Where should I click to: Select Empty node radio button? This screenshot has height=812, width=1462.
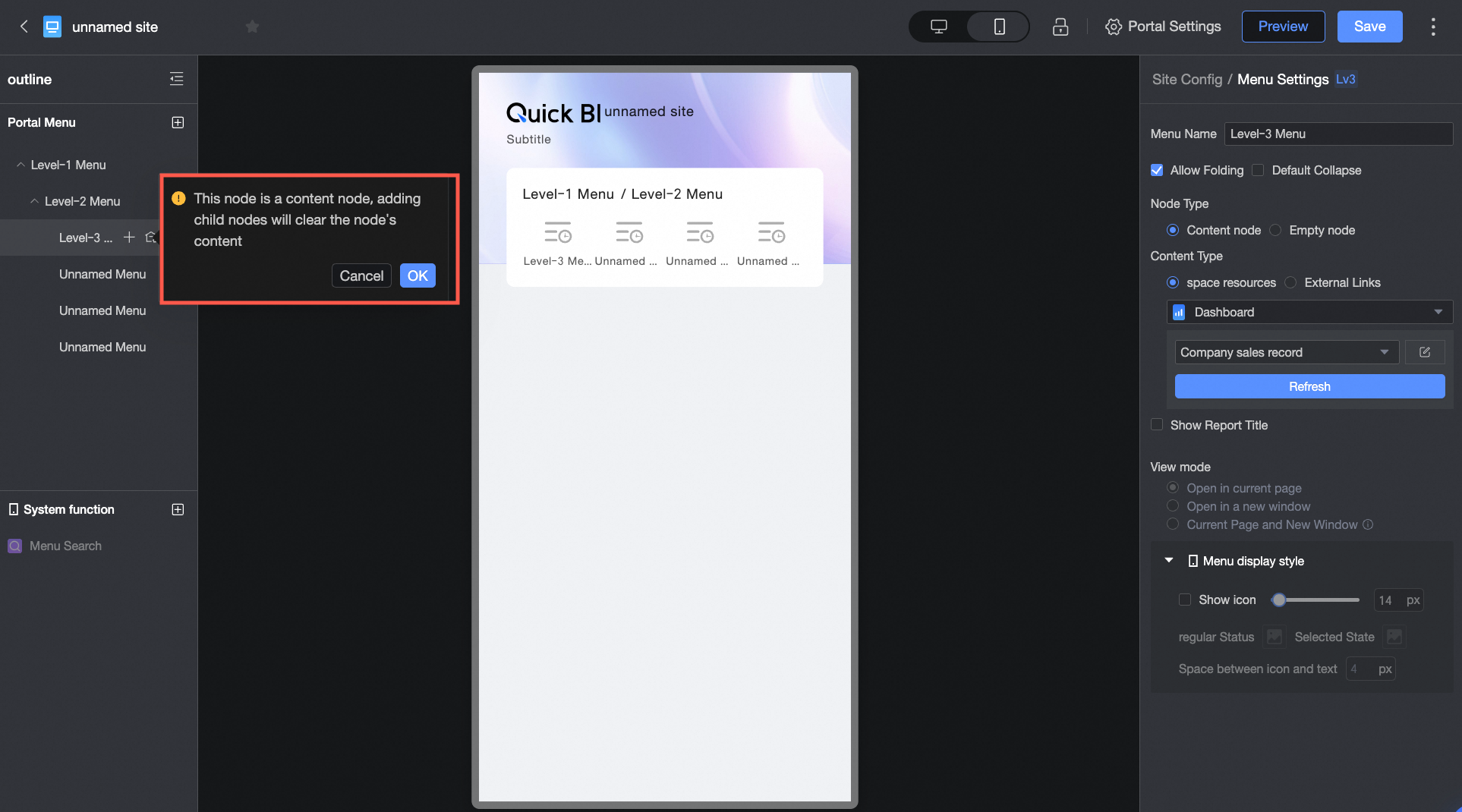(1275, 230)
